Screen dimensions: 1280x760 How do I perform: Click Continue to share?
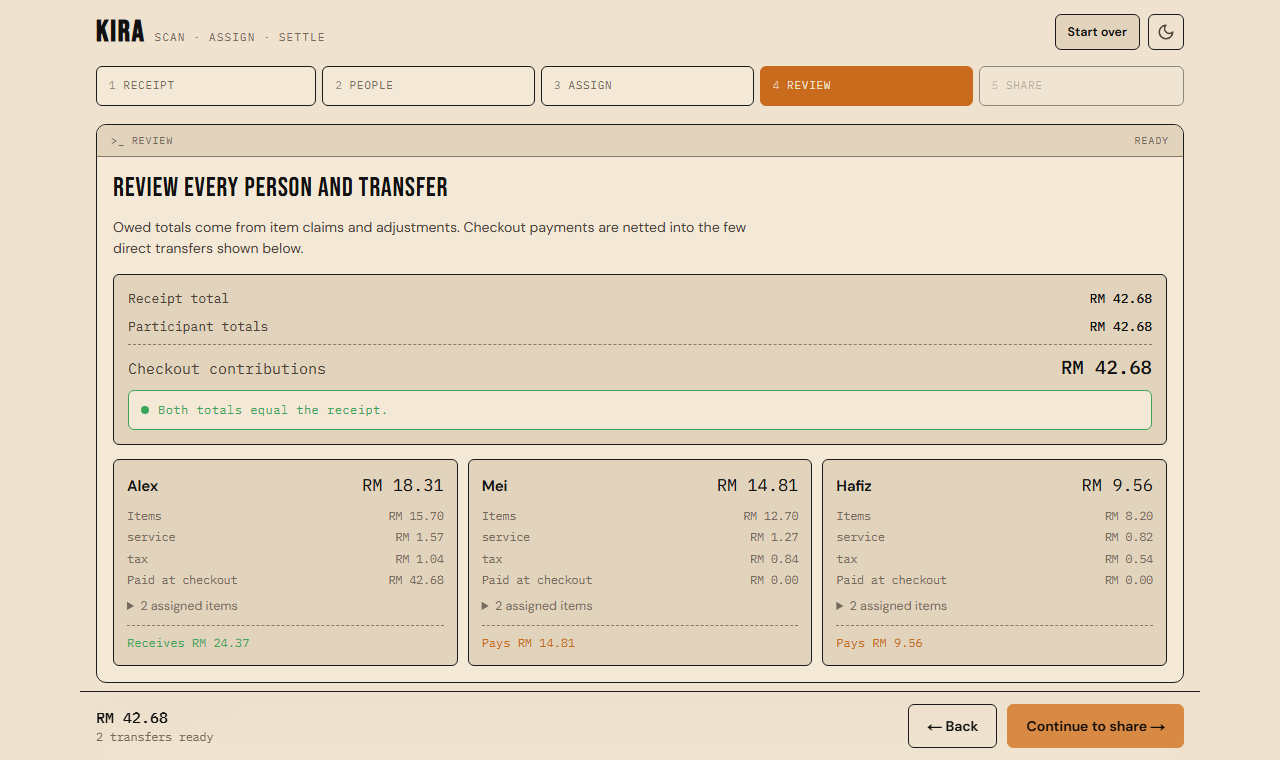[1095, 726]
